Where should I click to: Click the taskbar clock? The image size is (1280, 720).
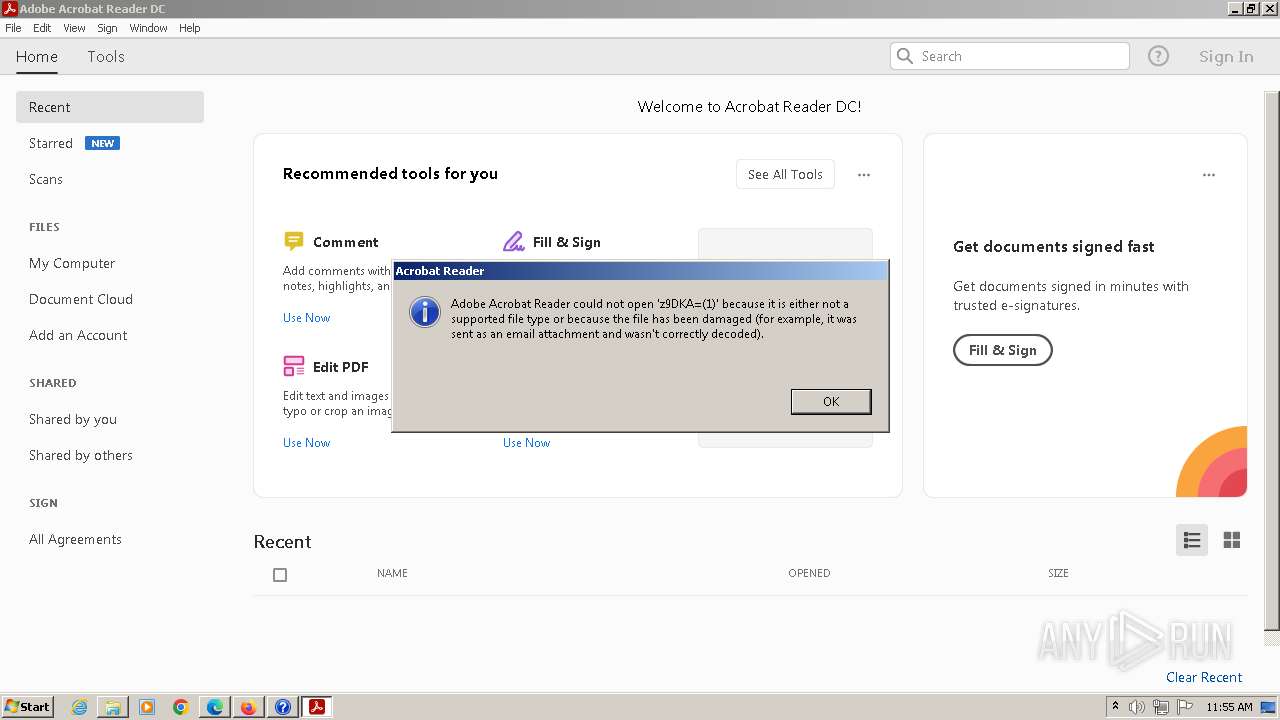pyautogui.click(x=1229, y=707)
